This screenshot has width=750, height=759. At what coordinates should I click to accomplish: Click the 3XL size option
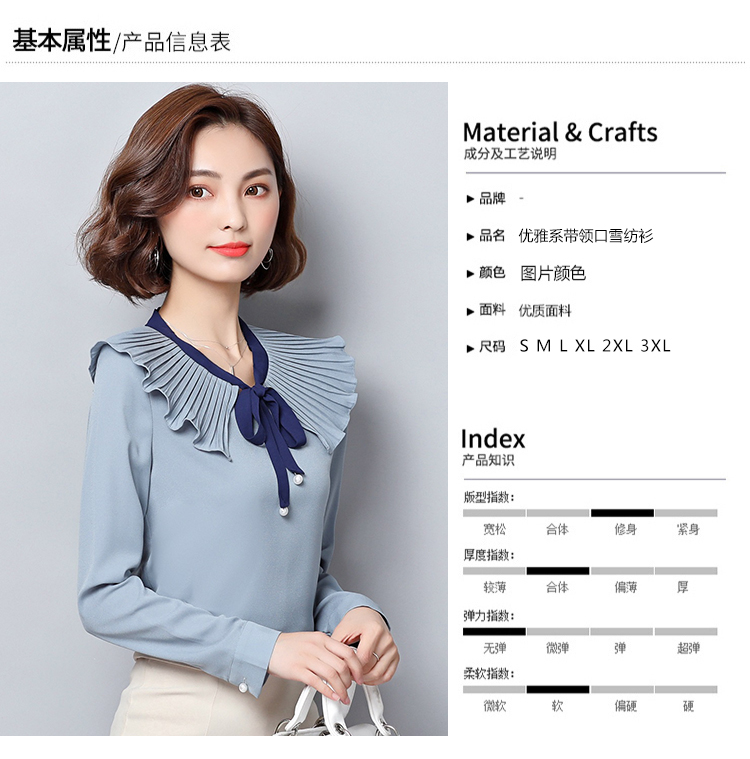[x=656, y=346]
